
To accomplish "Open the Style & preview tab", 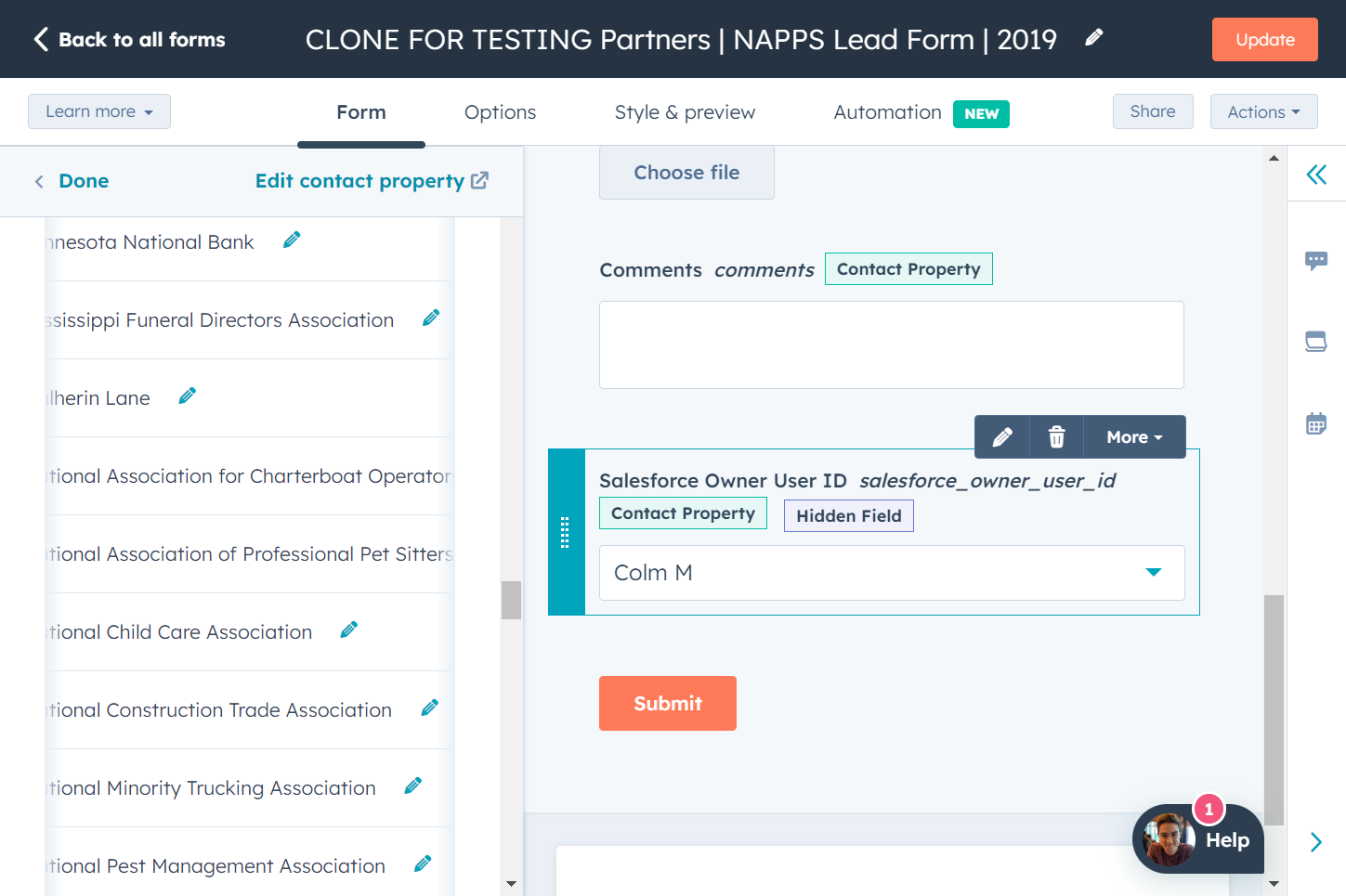I will (685, 112).
